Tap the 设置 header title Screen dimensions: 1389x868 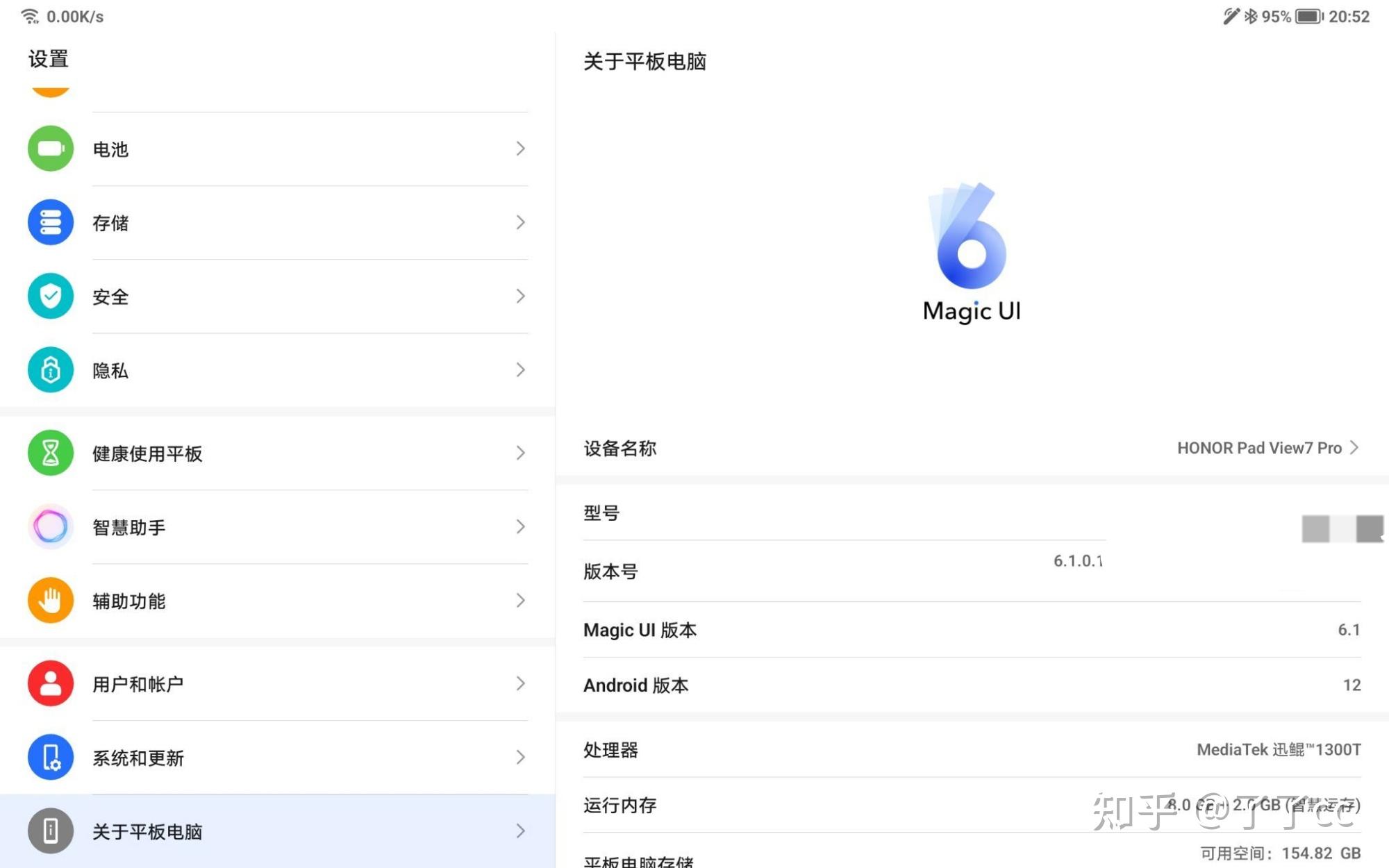coord(48,59)
